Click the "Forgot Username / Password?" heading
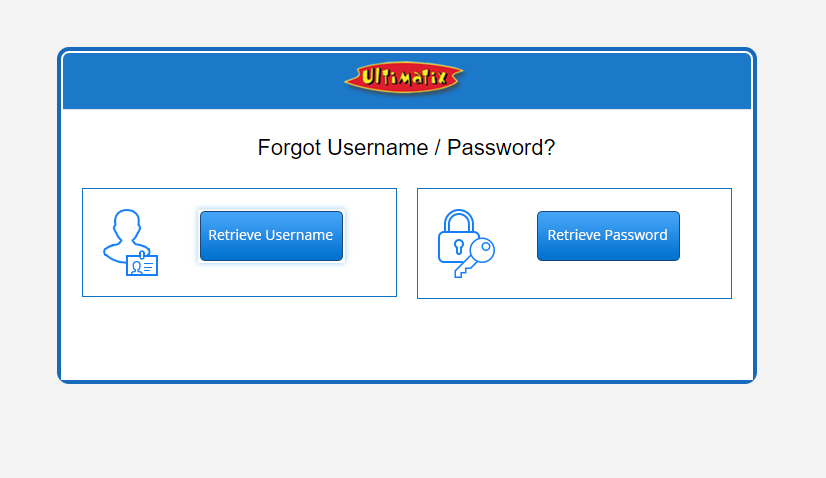This screenshot has height=478, width=826. pos(406,148)
